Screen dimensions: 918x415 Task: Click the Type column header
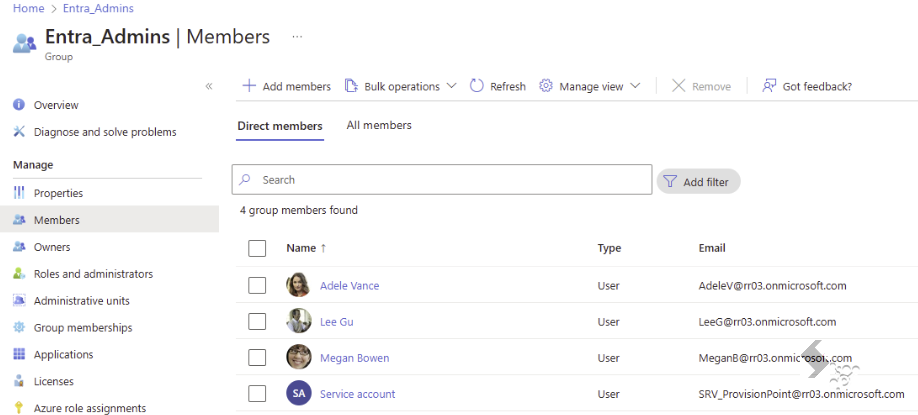pyautogui.click(x=609, y=248)
